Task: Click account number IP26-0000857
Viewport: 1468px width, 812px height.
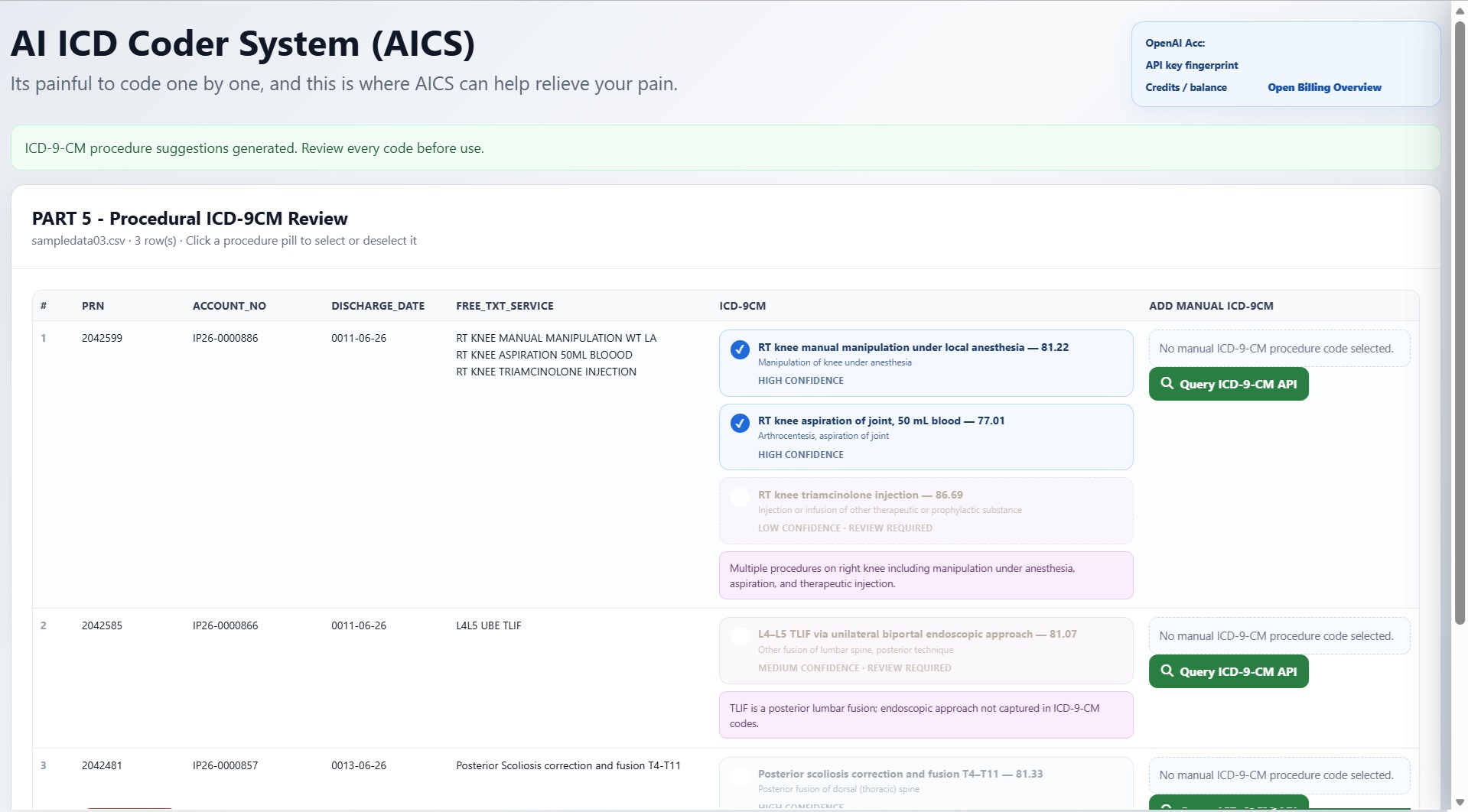Action: tap(225, 765)
